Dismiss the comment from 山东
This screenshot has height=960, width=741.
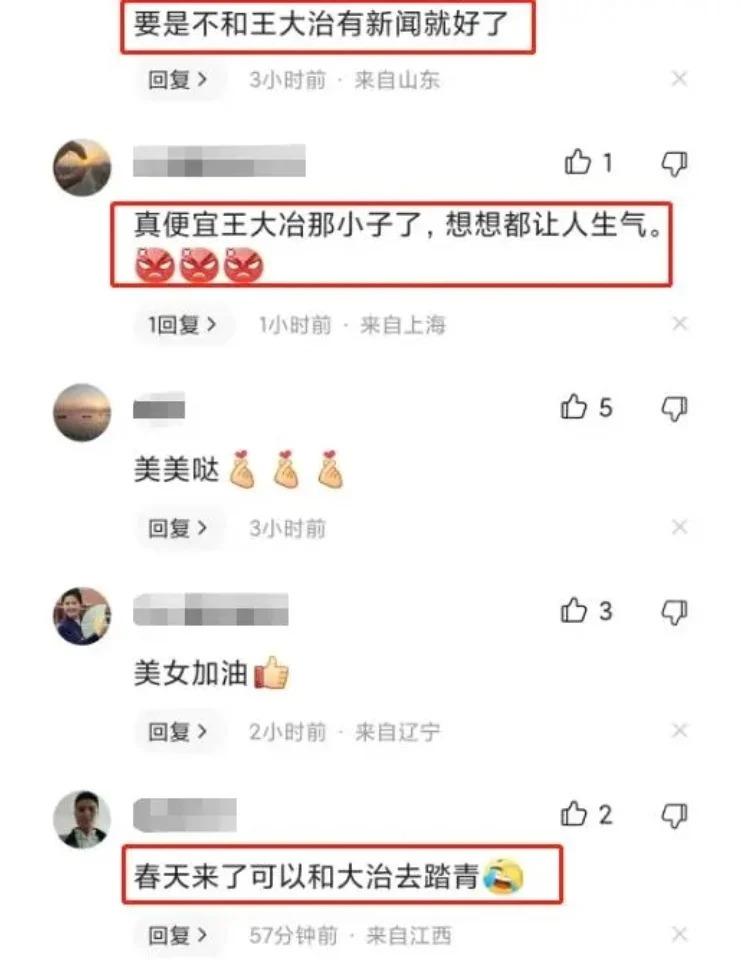[679, 78]
